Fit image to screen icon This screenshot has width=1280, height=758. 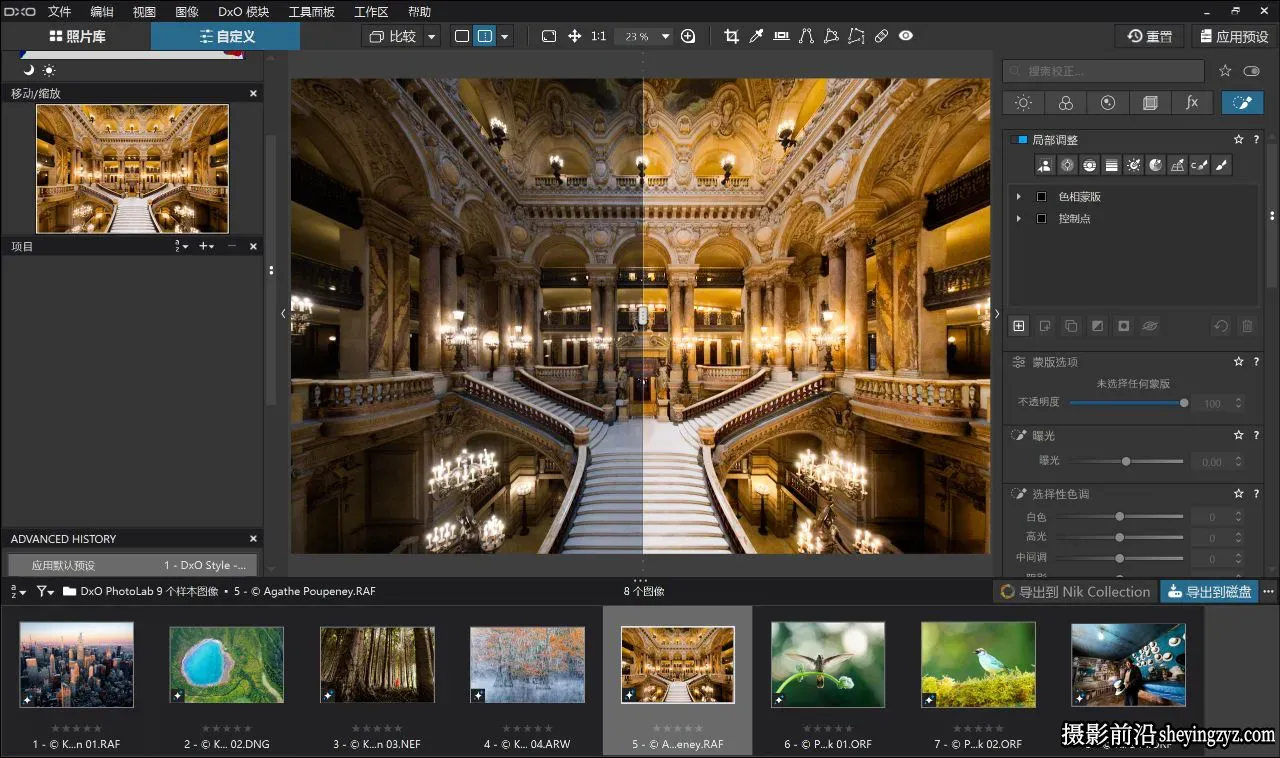549,36
